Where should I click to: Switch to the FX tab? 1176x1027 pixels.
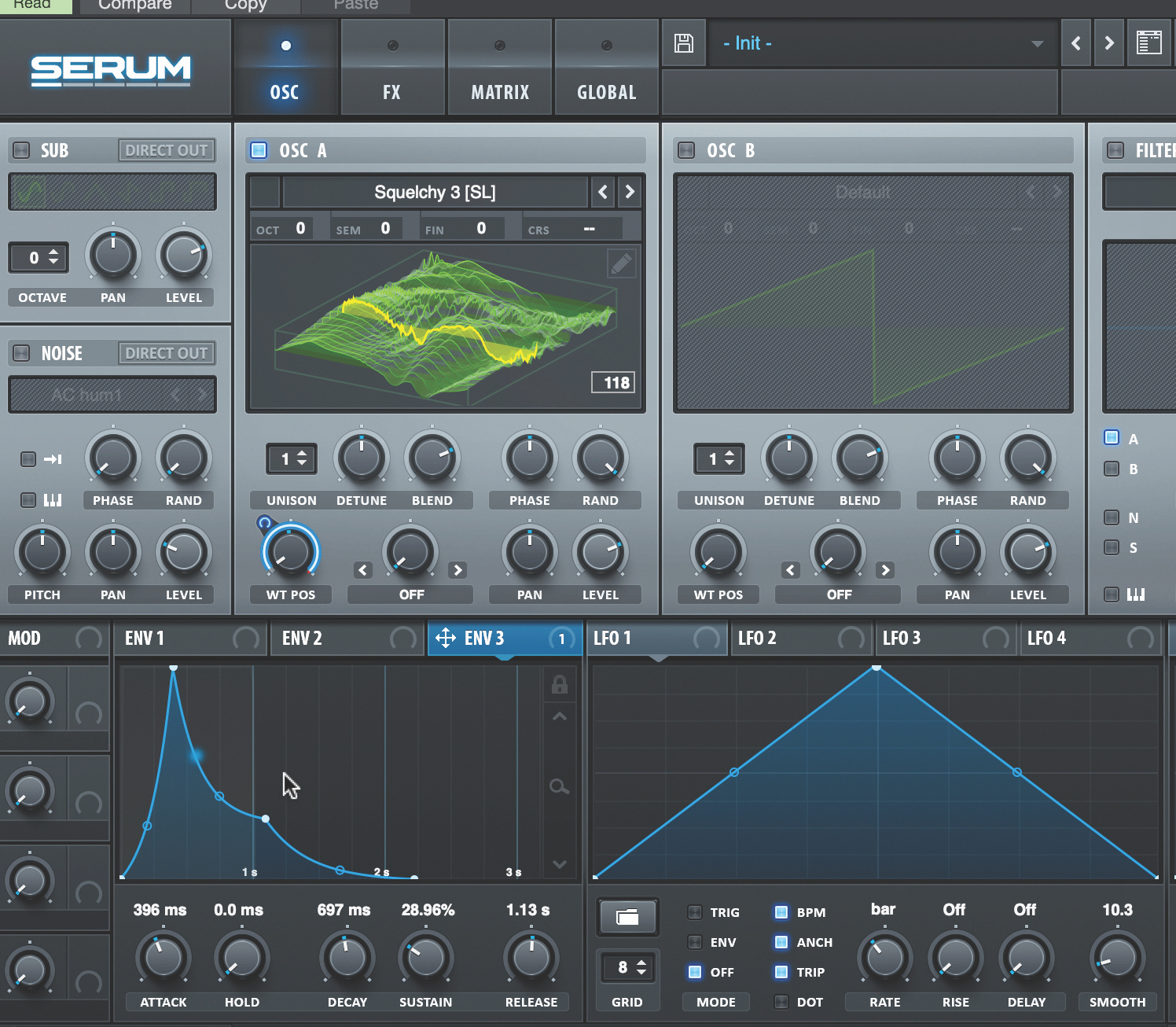tap(391, 68)
